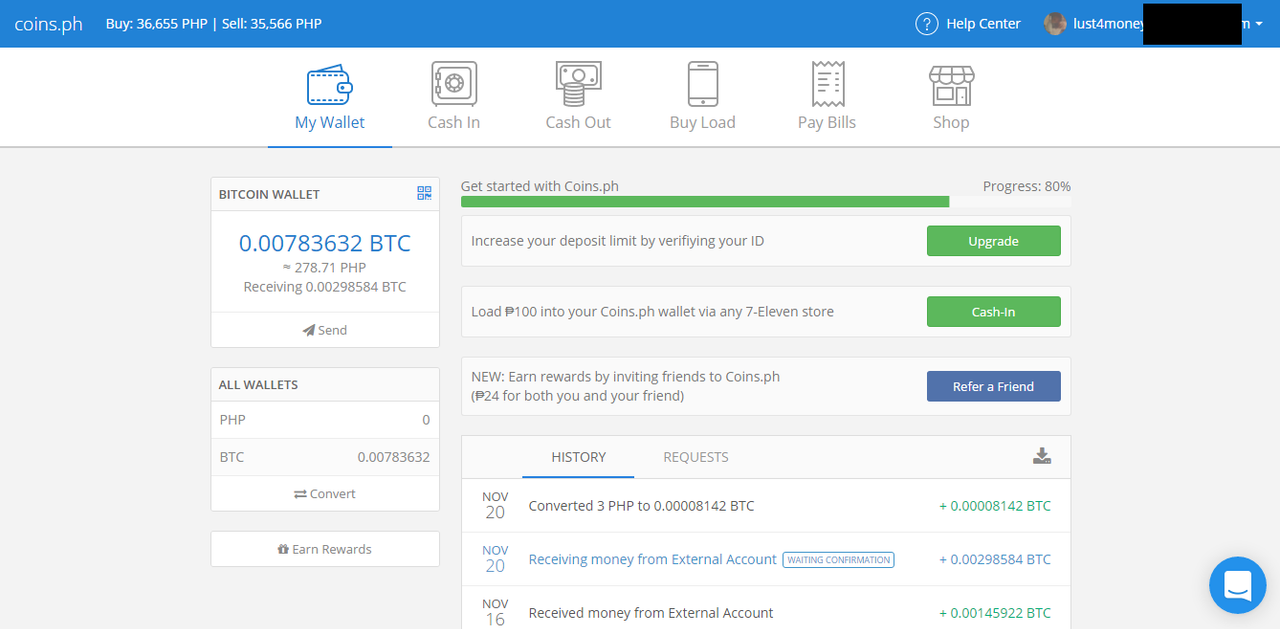Open the Receiving money from External Account details
Screen dimensions: 1280x629
click(651, 559)
